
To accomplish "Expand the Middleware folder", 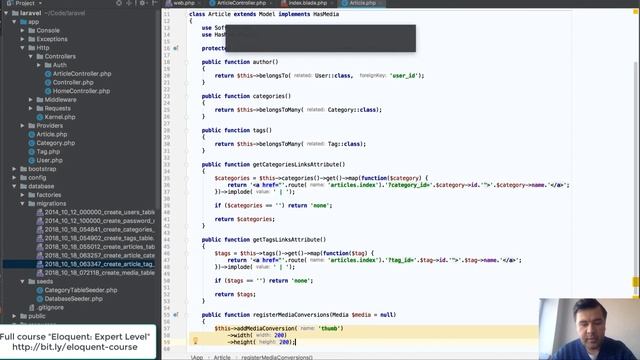I will tap(31, 100).
